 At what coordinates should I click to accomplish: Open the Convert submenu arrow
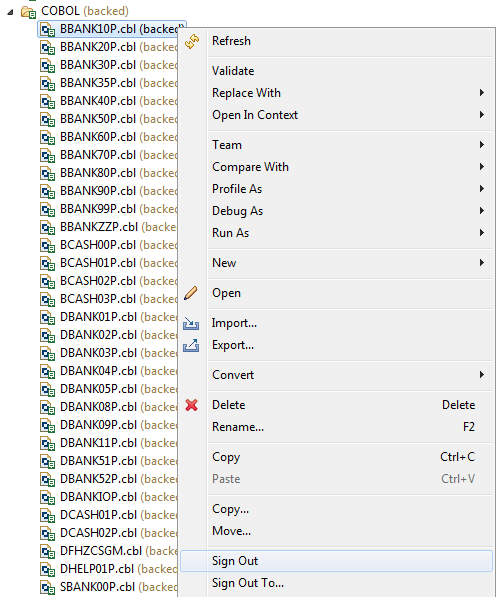(x=482, y=375)
